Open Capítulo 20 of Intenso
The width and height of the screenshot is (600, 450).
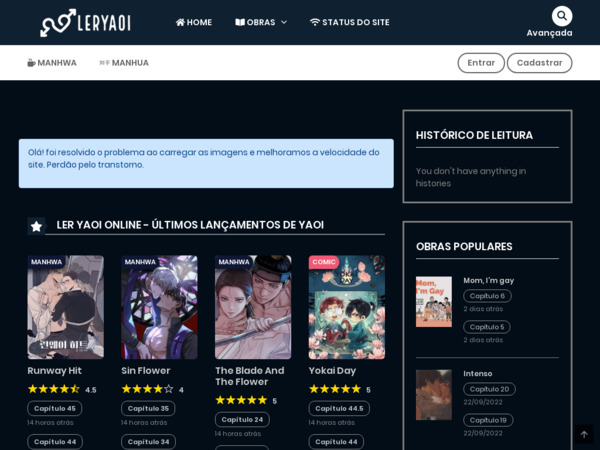tap(489, 389)
